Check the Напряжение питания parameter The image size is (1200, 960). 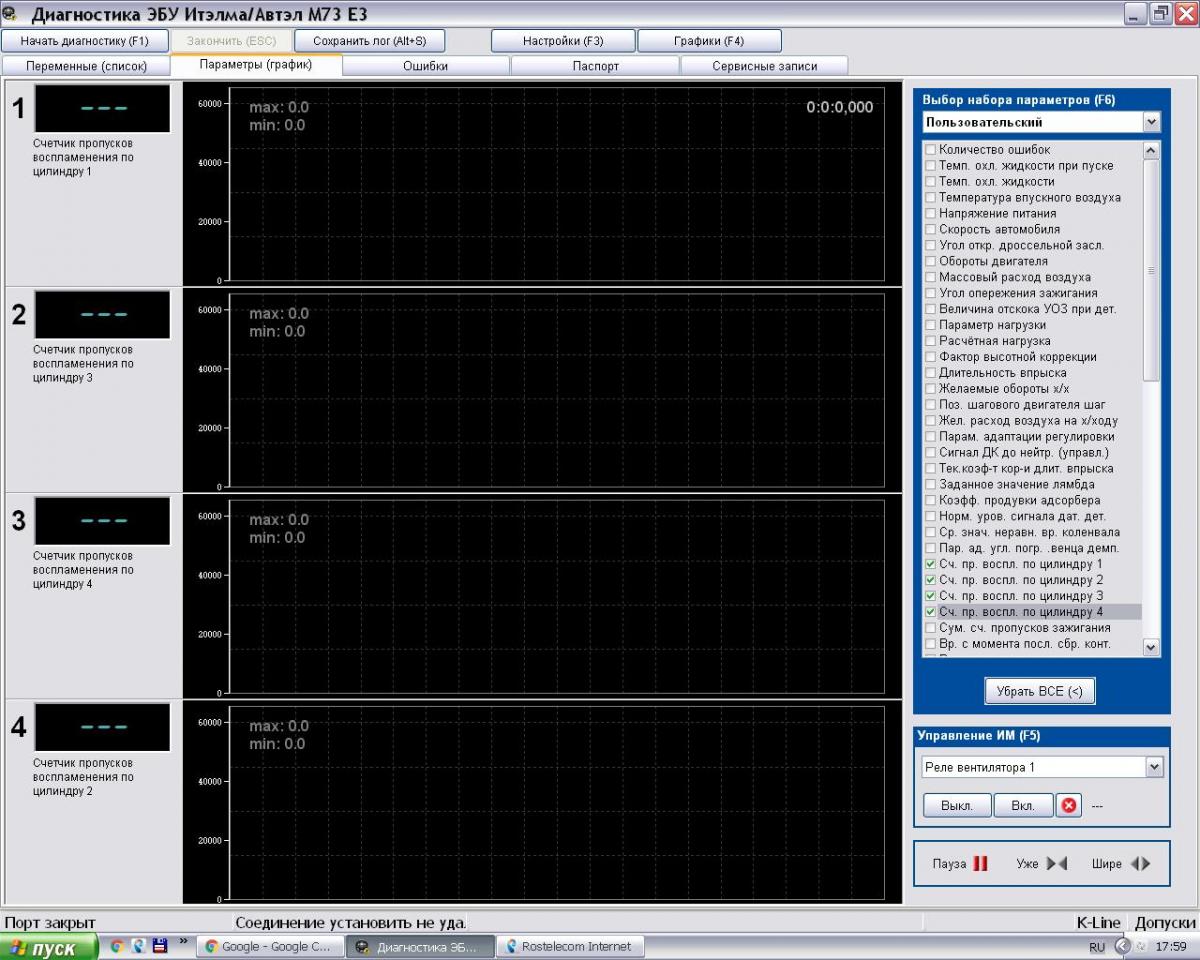[x=931, y=213]
